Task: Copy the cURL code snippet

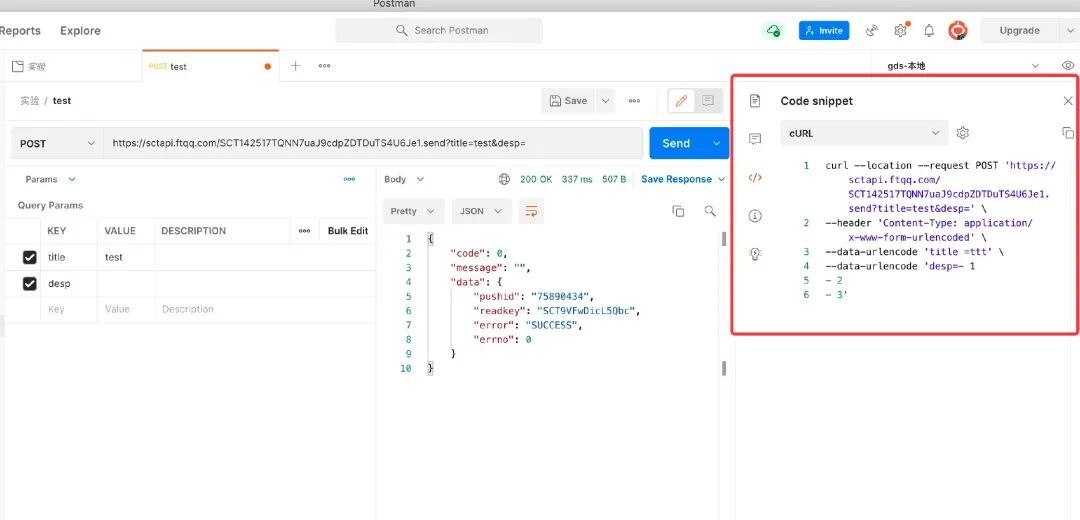Action: pyautogui.click(x=1067, y=133)
